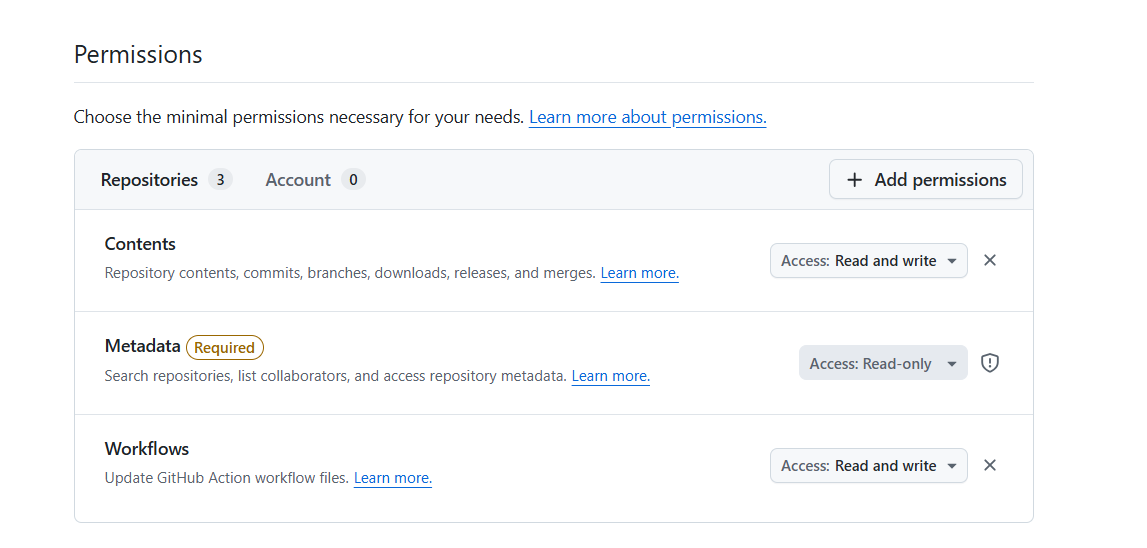Remove the Contents permission with X icon
The image size is (1147, 548).
(x=990, y=260)
